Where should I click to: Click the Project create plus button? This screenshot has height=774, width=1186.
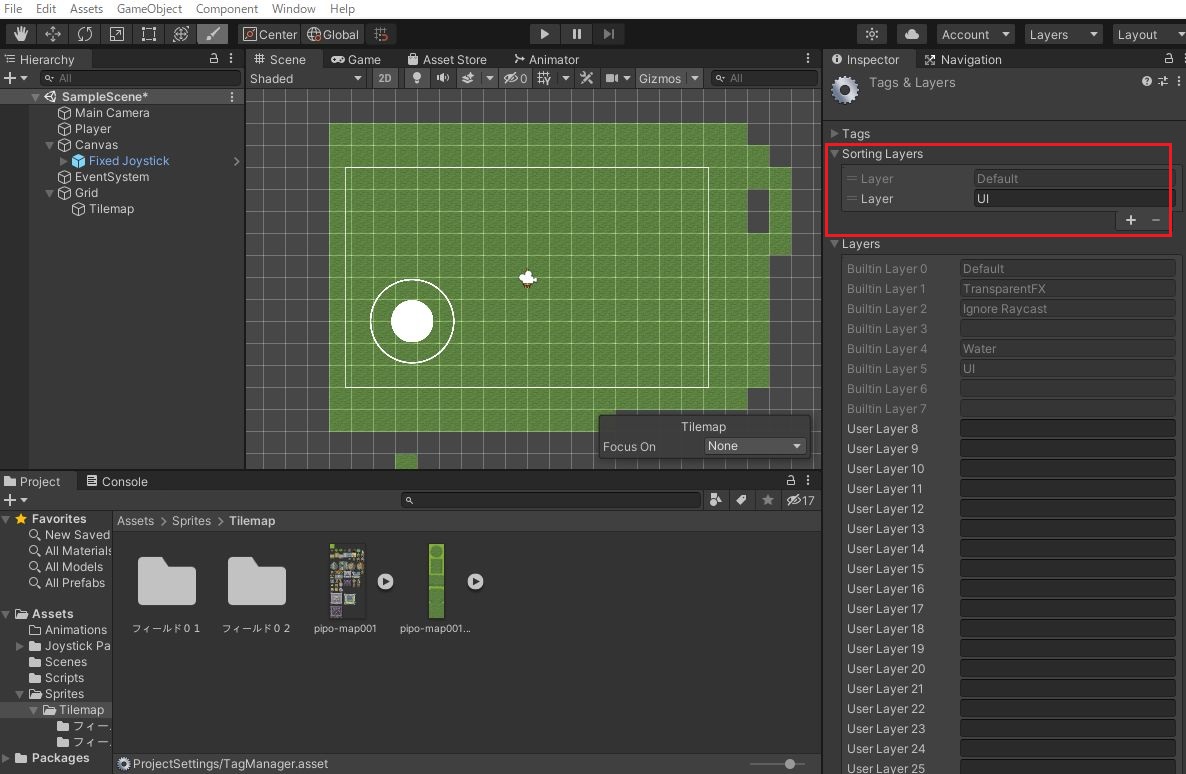[x=15, y=500]
